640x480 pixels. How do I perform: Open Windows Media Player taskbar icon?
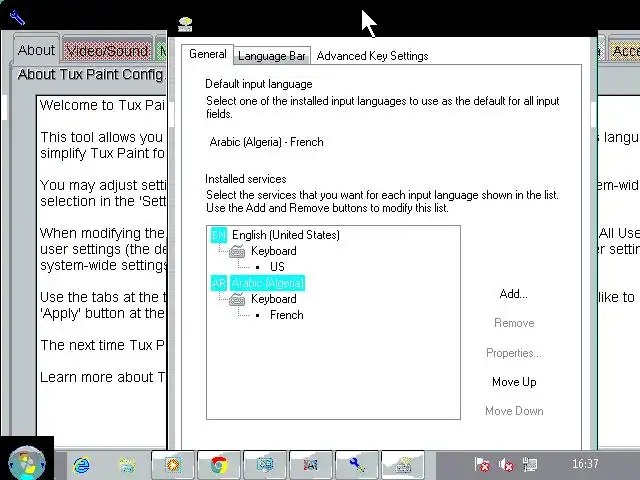click(x=173, y=465)
